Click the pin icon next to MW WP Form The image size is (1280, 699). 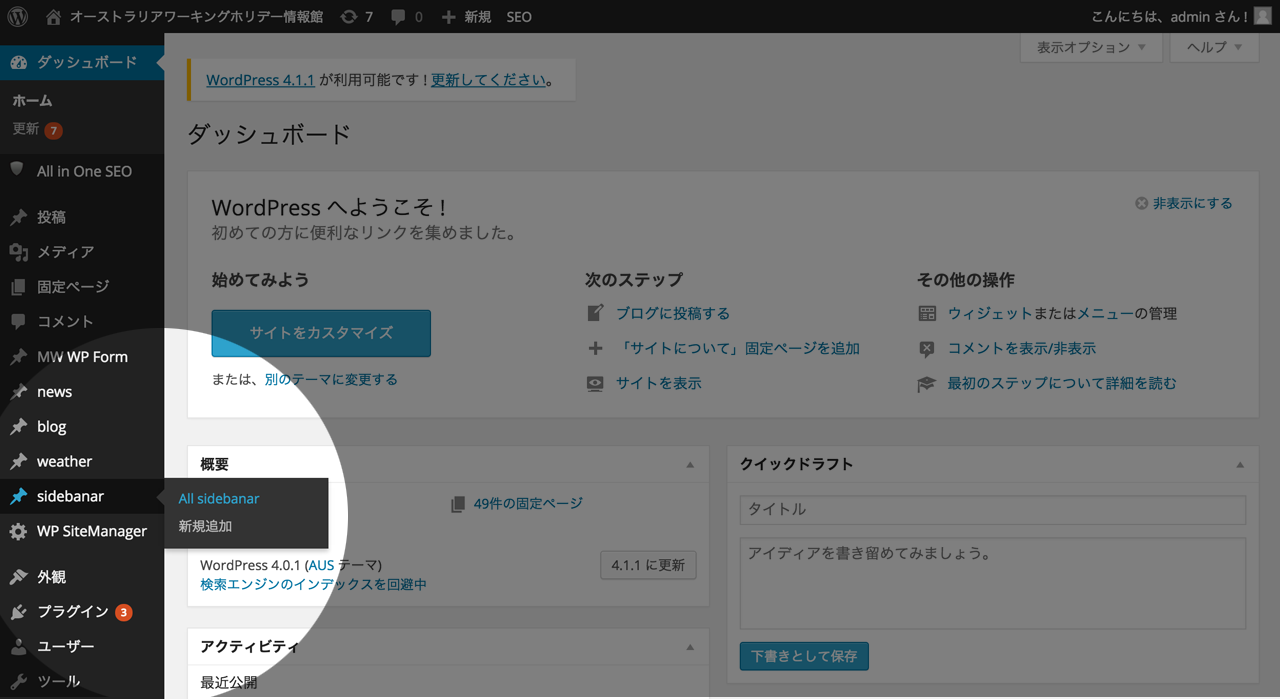point(18,357)
